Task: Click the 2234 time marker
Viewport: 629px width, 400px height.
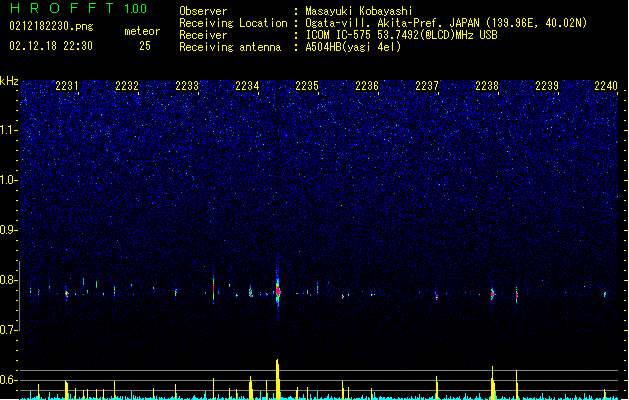Action: click(247, 86)
